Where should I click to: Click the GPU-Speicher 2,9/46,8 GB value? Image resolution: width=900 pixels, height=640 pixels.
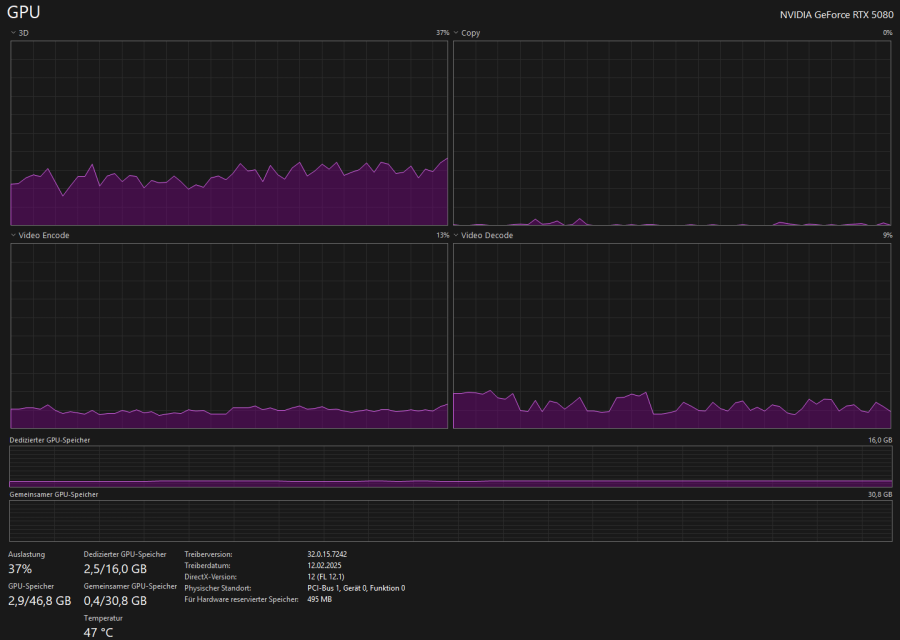[40, 601]
